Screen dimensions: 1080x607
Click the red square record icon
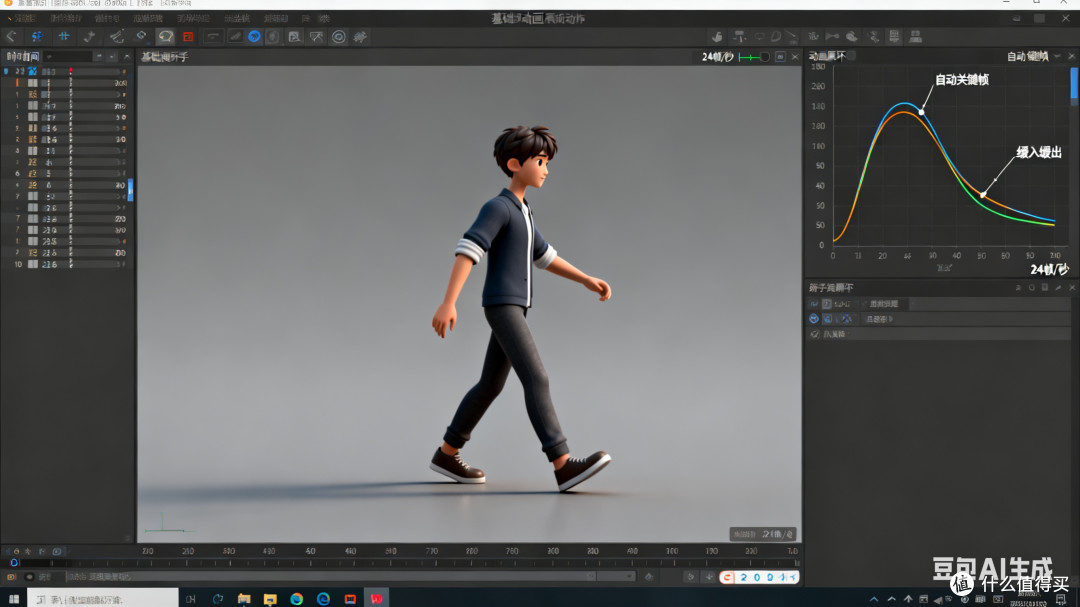pyautogui.click(x=188, y=37)
